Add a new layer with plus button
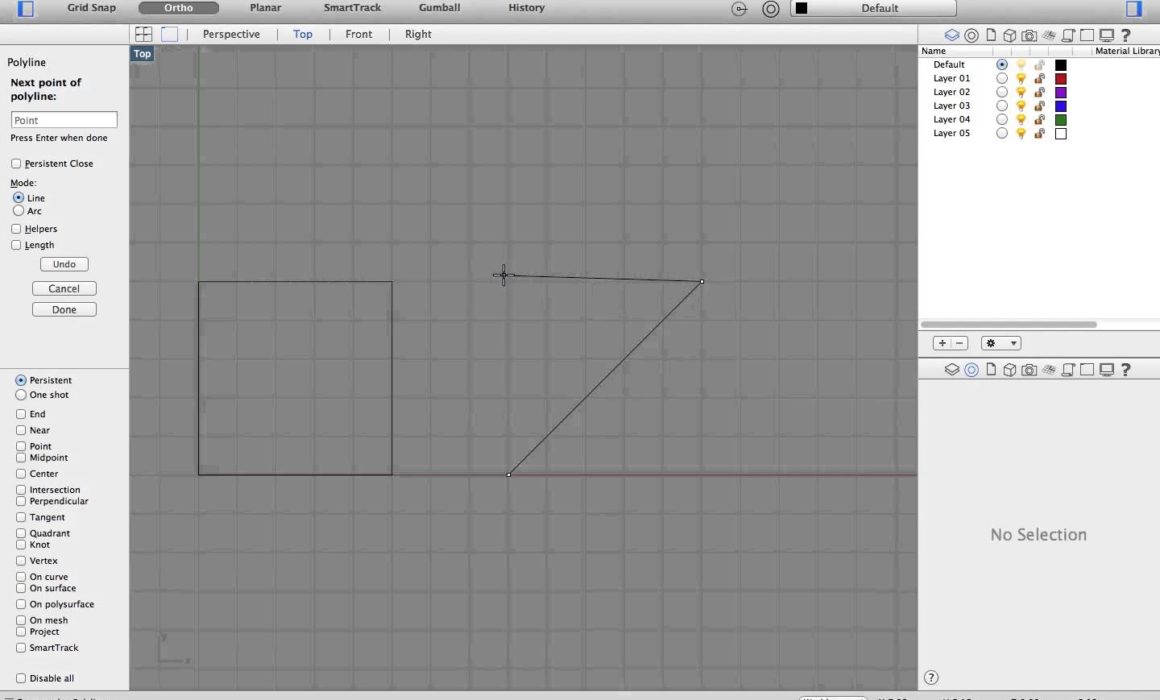 pos(942,343)
